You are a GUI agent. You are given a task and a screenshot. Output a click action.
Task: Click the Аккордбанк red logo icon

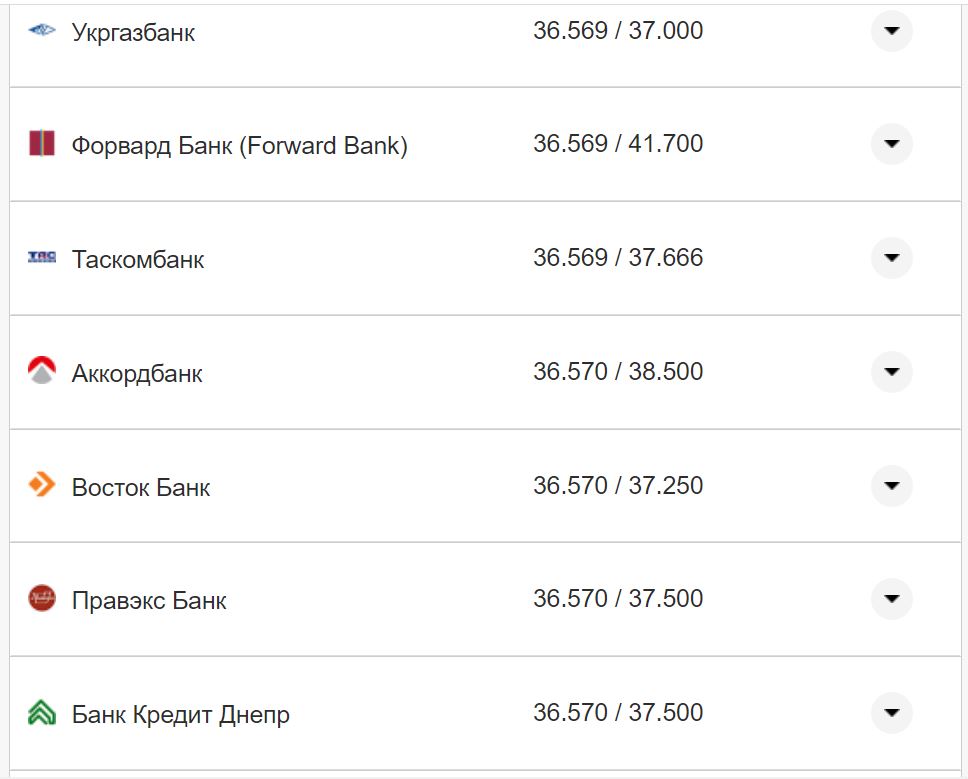pyautogui.click(x=42, y=371)
